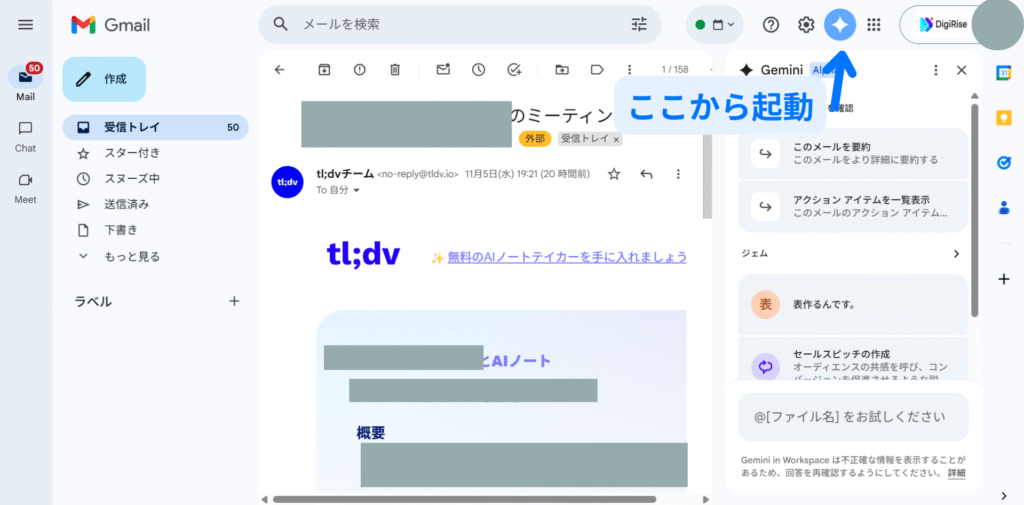Screen dimensions: 1024x505
Task: Archive the open email
Action: click(324, 69)
